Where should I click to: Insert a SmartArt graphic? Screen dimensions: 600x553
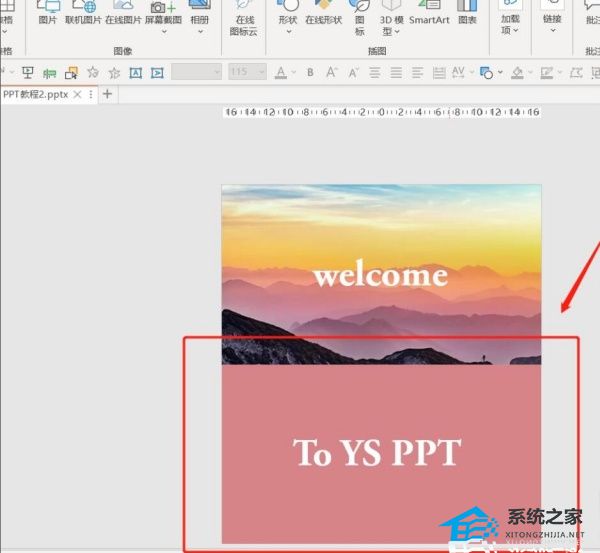429,13
